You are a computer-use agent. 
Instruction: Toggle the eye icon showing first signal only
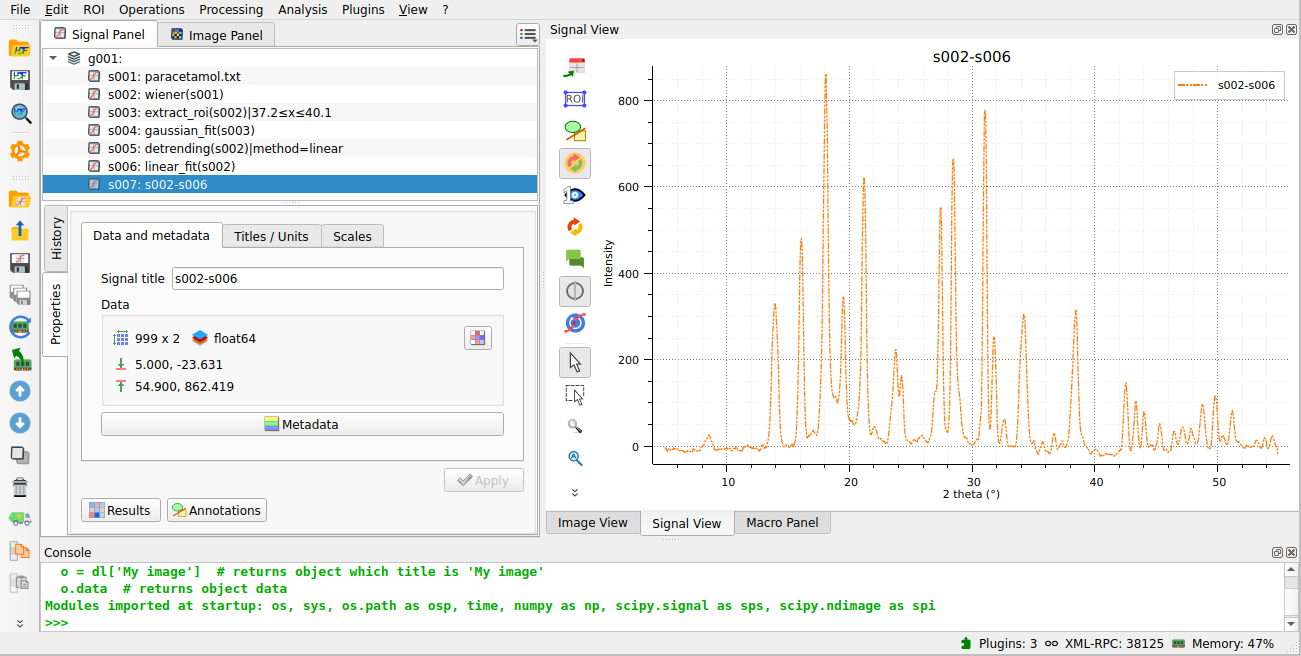click(x=574, y=195)
